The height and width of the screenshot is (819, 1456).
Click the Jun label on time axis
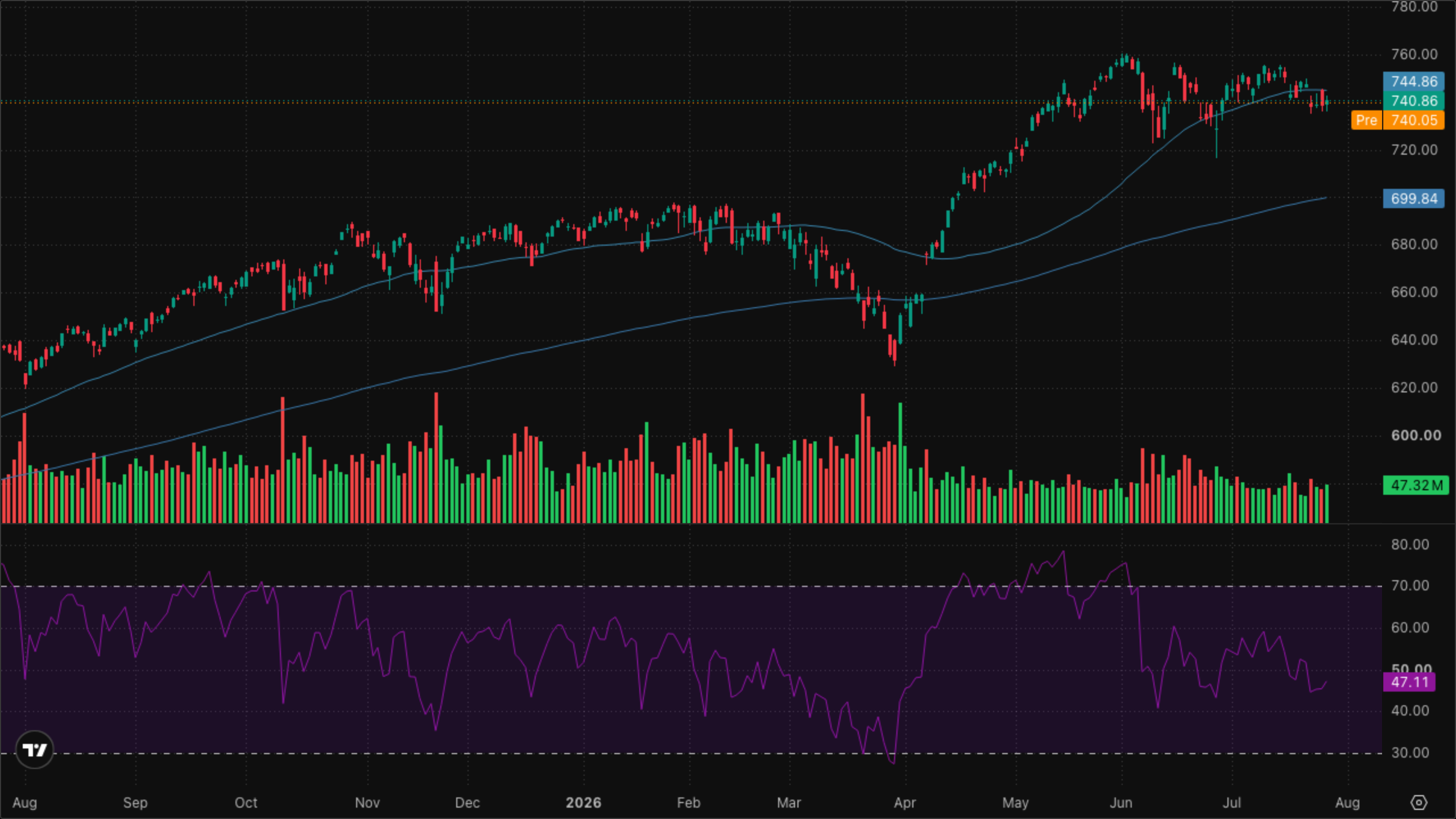(1121, 803)
